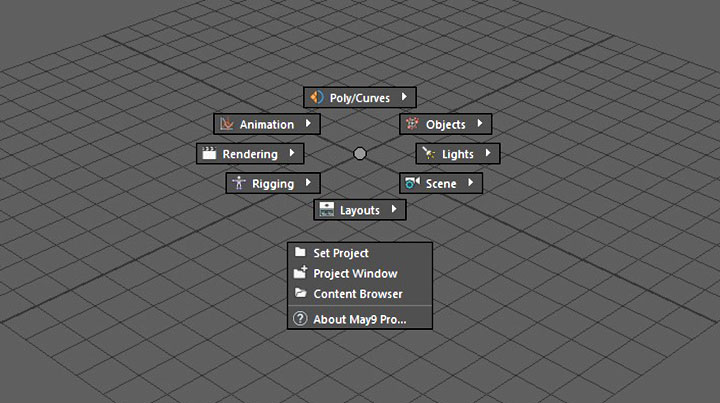720x403 pixels.
Task: Expand the Layouts submenu arrow
Action: (x=394, y=210)
